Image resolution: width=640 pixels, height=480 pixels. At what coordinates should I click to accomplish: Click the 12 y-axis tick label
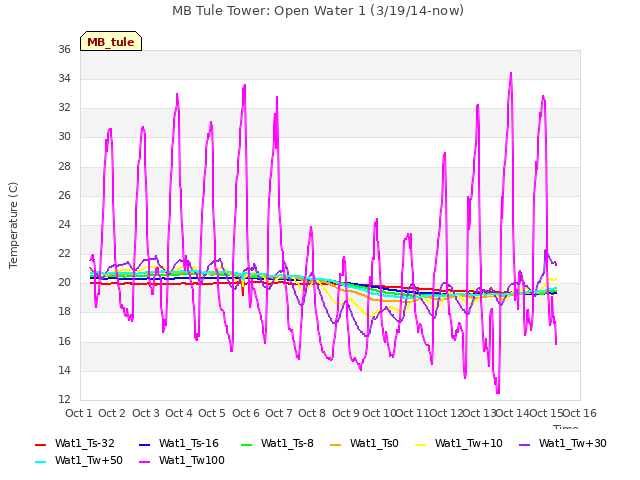64,400
